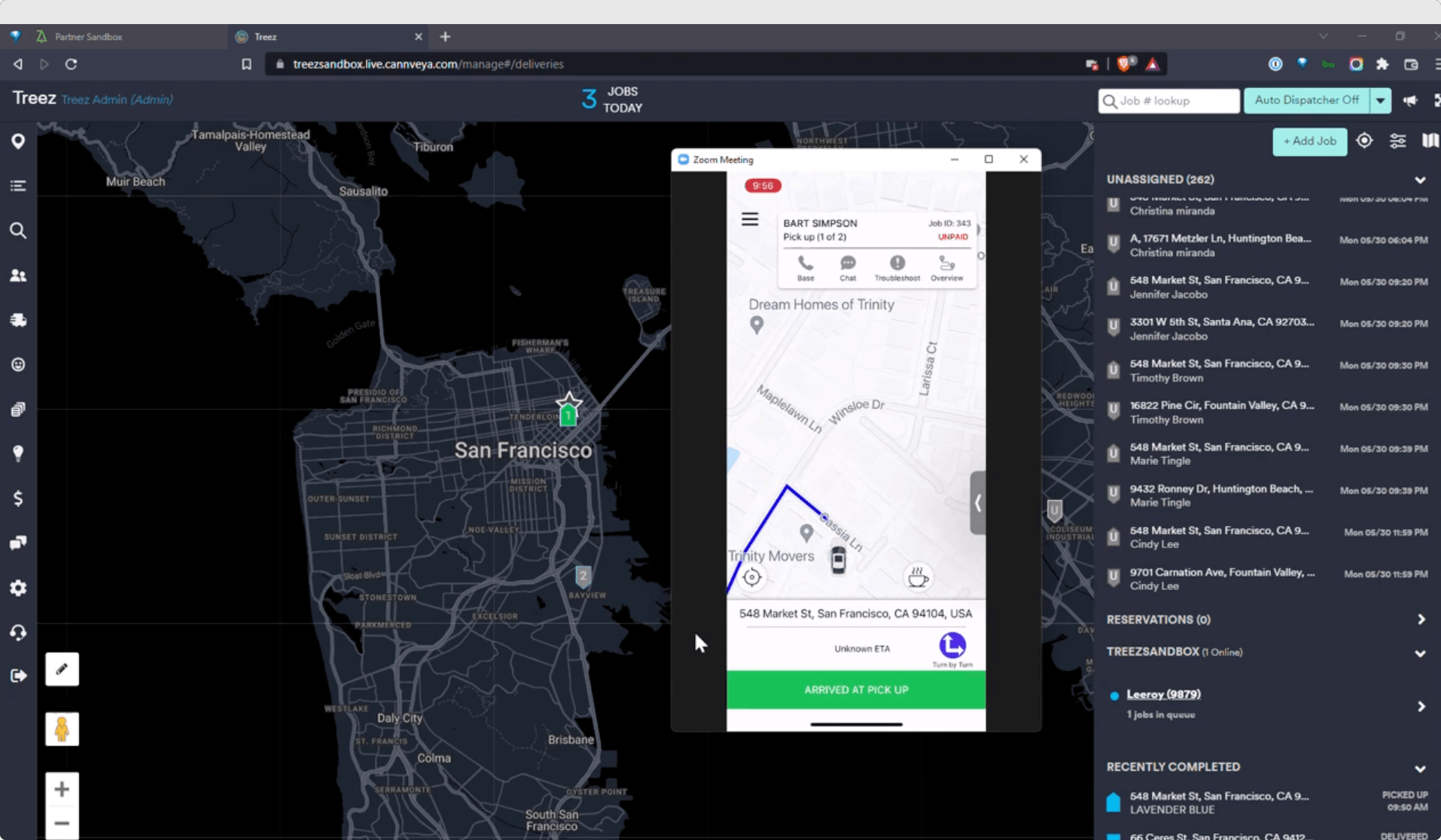
Task: Open the sliders filter icon beside Add Job
Action: click(x=1398, y=141)
